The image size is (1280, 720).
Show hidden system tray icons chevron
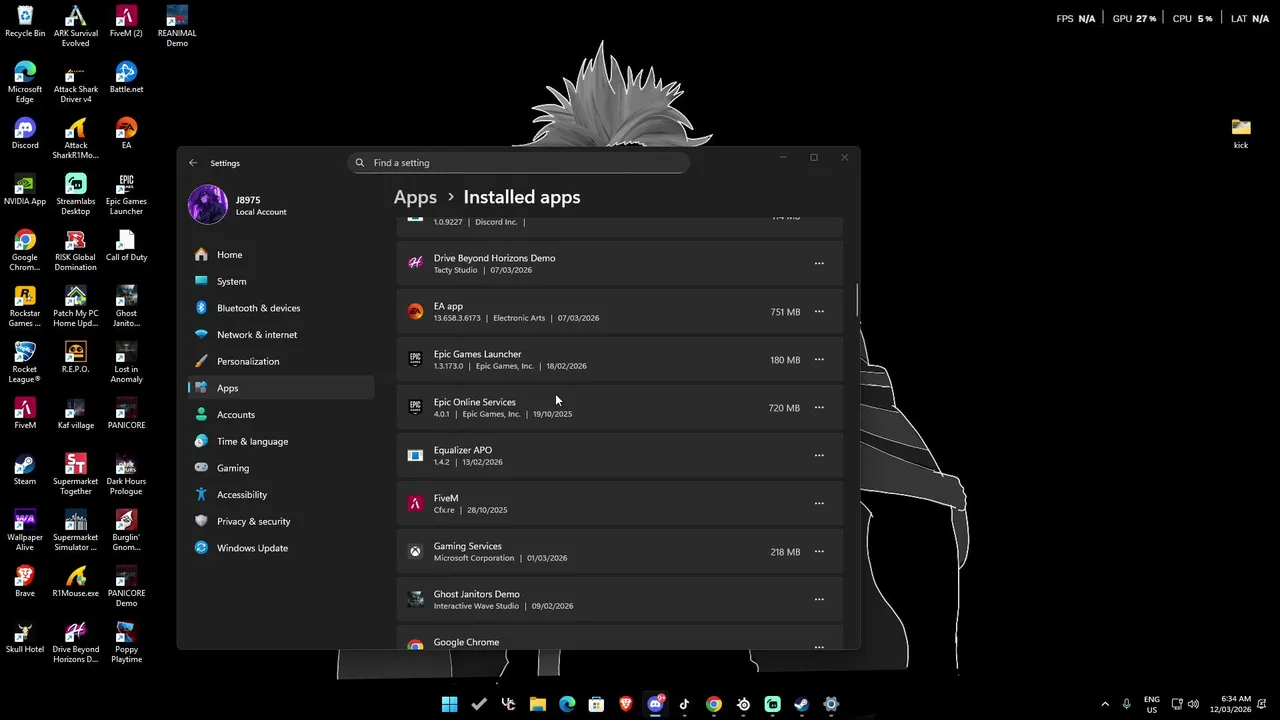pyautogui.click(x=1105, y=704)
